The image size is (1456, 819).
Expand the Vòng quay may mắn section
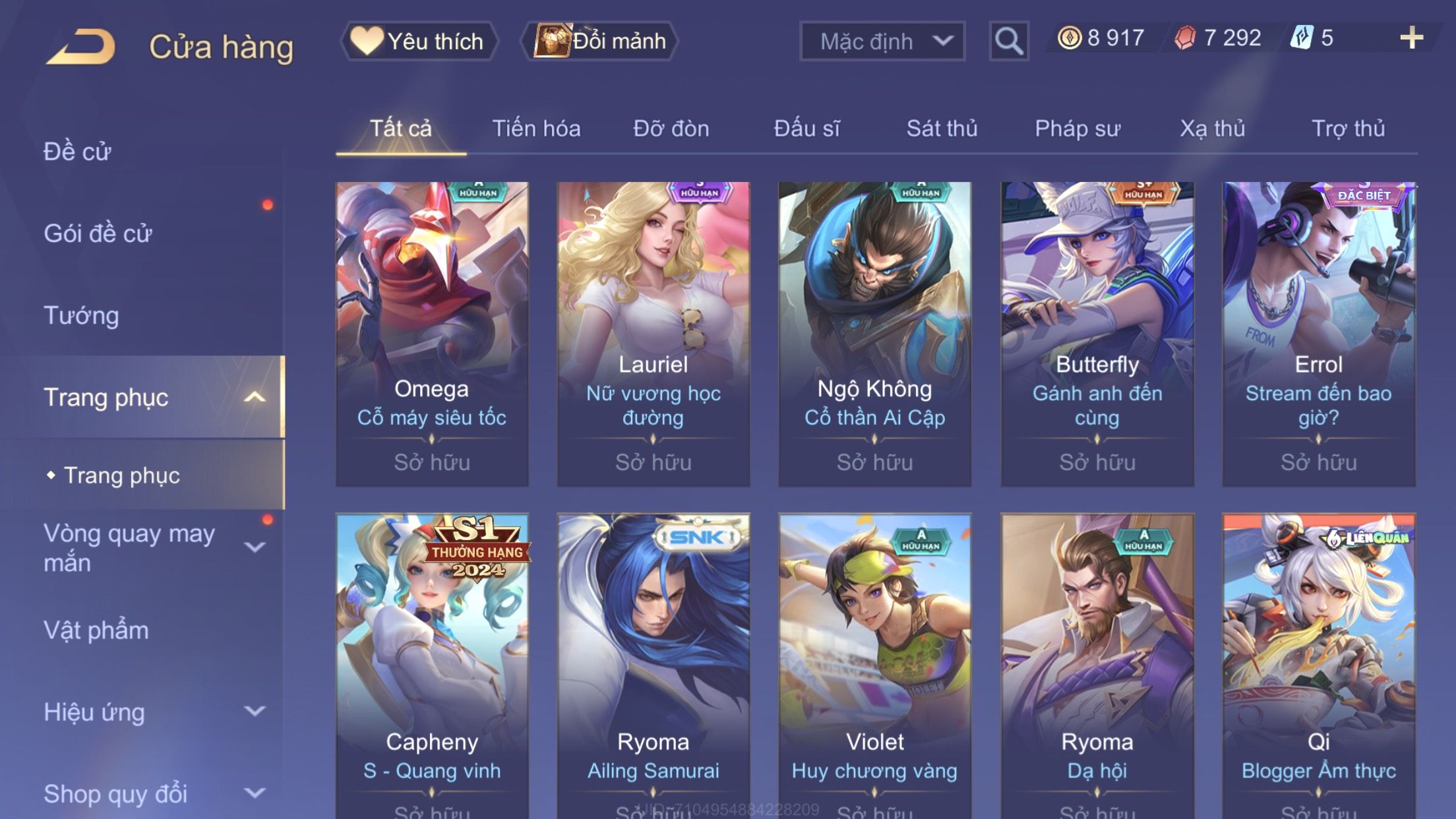tap(255, 547)
